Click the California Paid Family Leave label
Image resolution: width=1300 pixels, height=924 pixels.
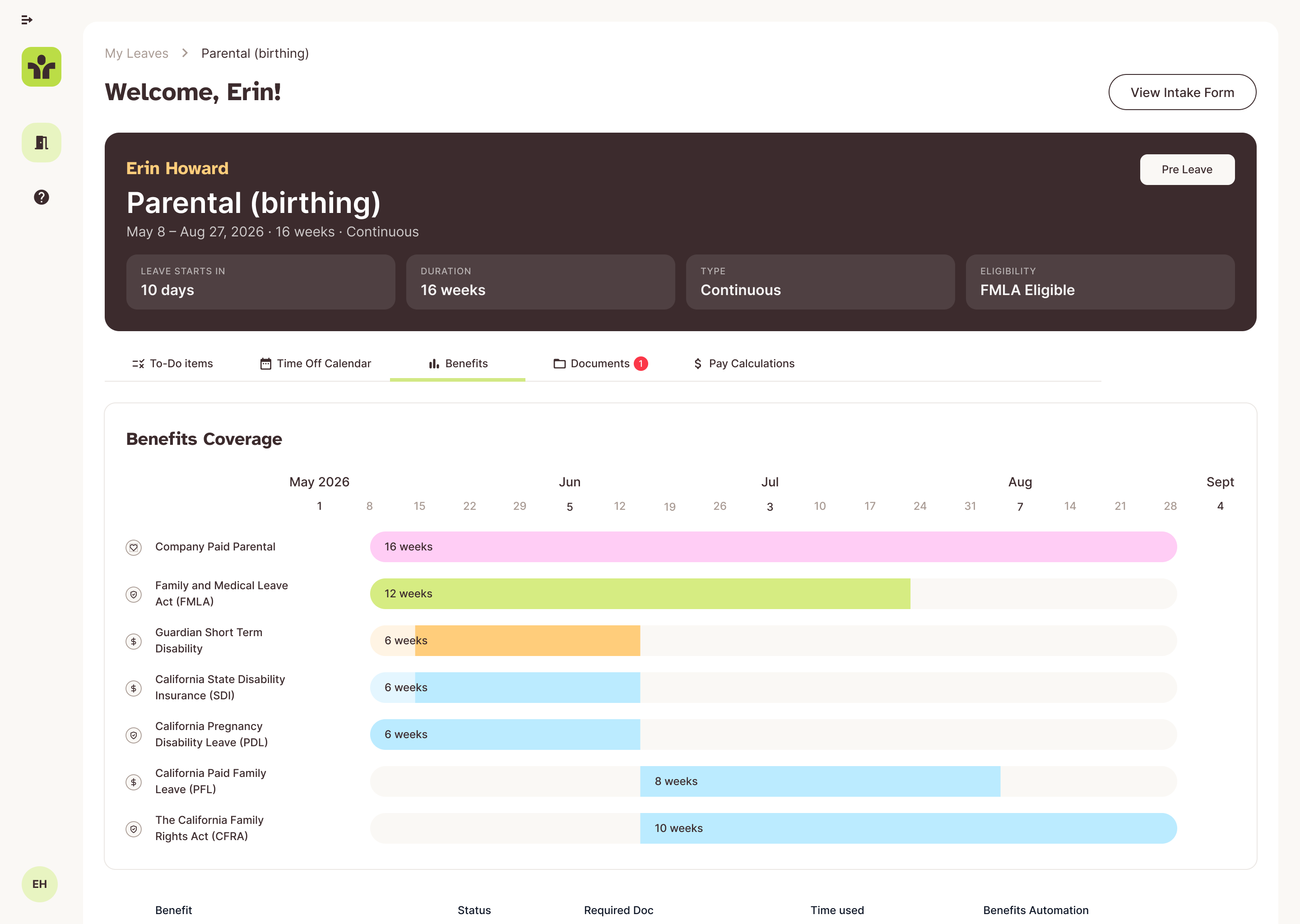tap(211, 781)
